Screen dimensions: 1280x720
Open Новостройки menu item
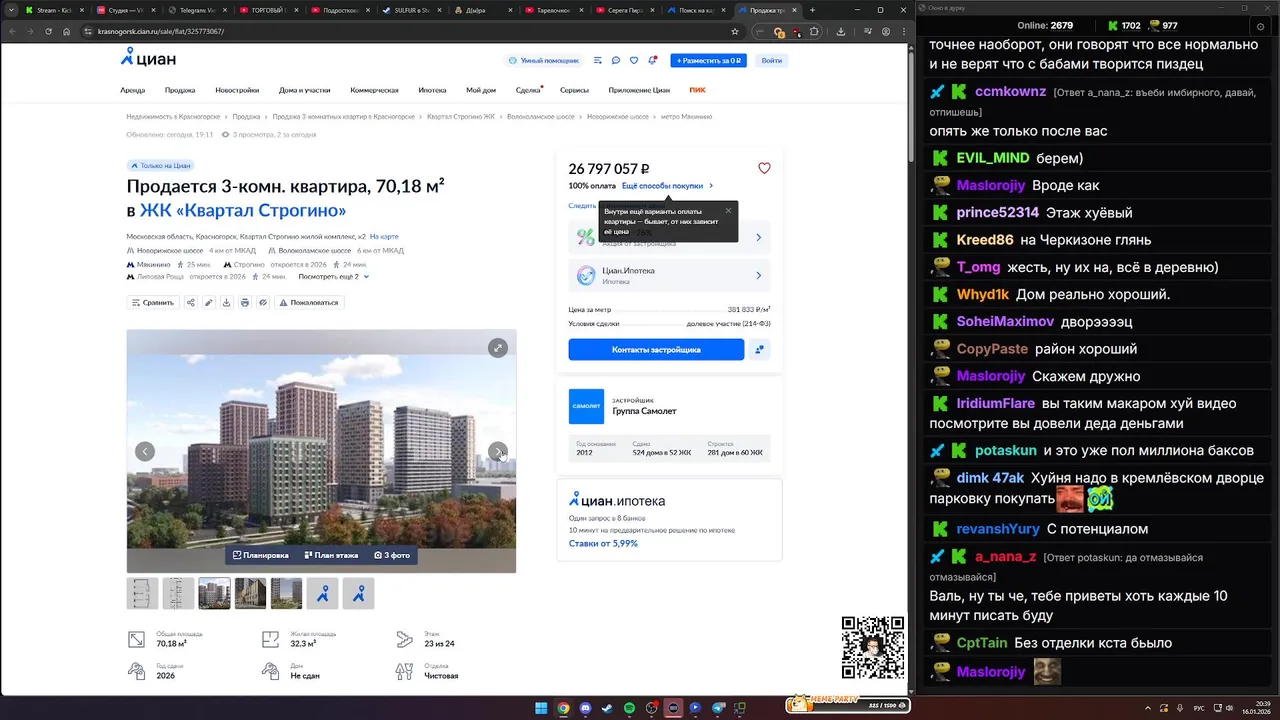pos(237,90)
